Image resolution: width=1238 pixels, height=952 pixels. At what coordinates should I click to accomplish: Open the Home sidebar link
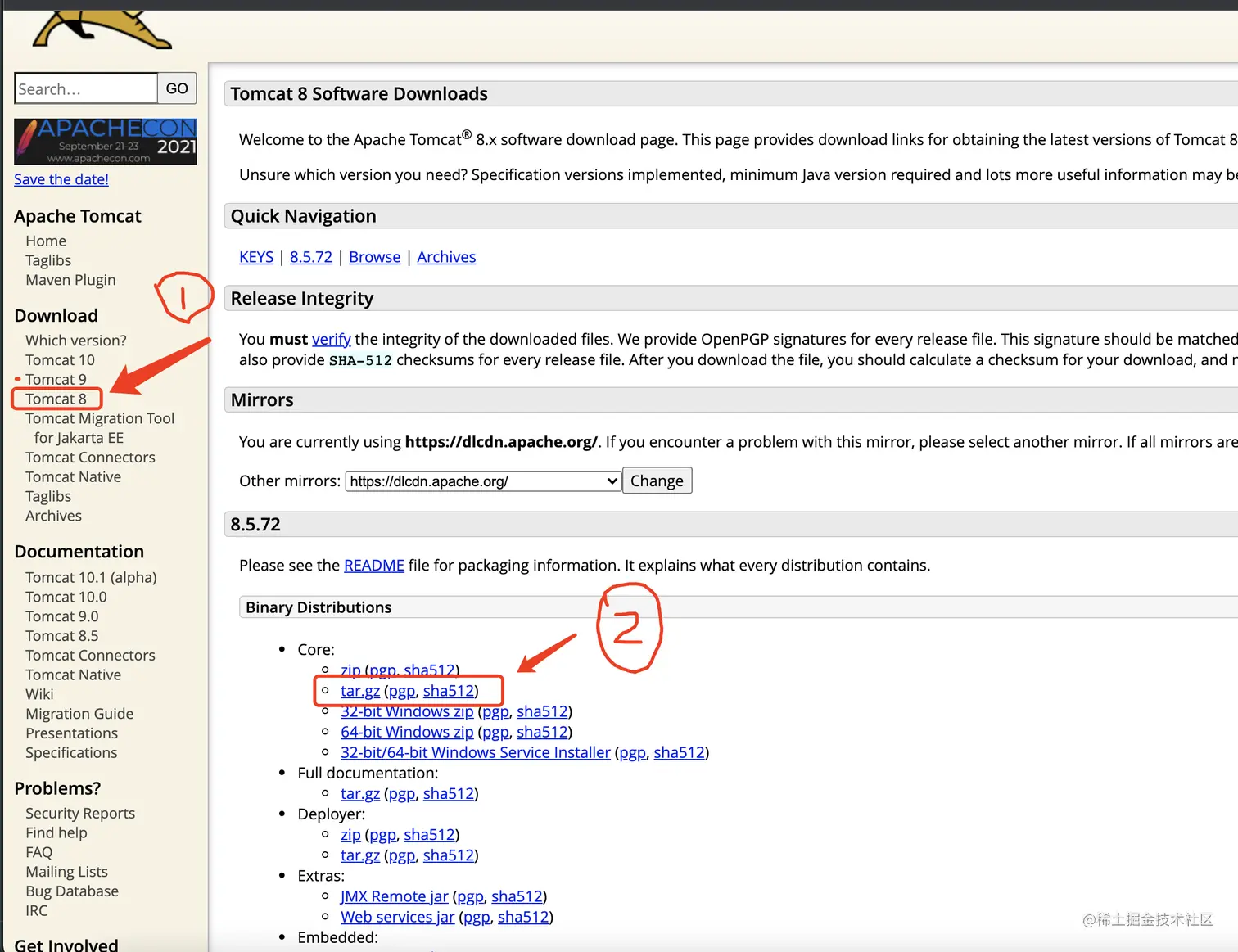[x=46, y=241]
